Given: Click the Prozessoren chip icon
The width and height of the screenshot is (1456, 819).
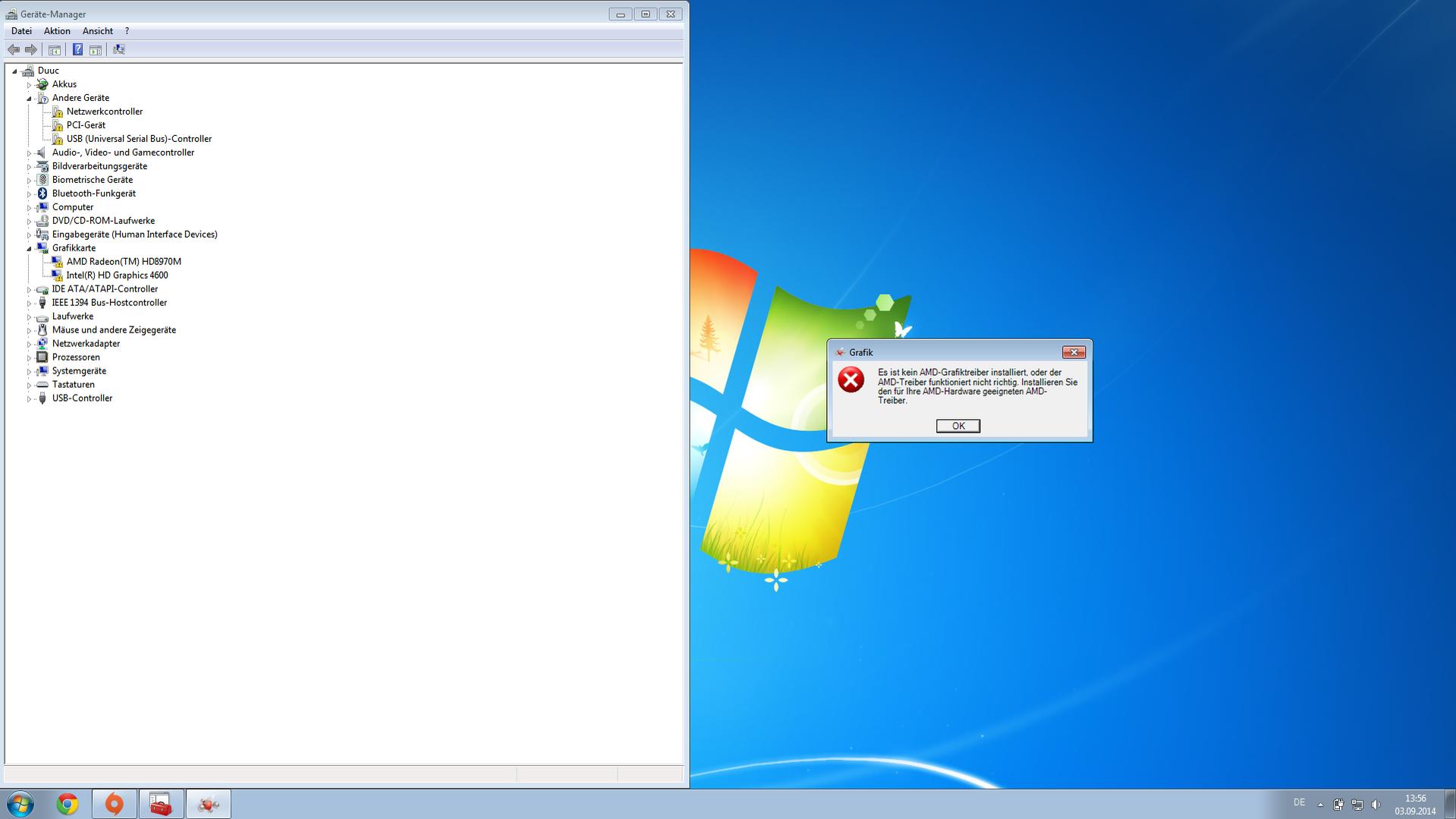Looking at the screenshot, I should click(x=42, y=358).
